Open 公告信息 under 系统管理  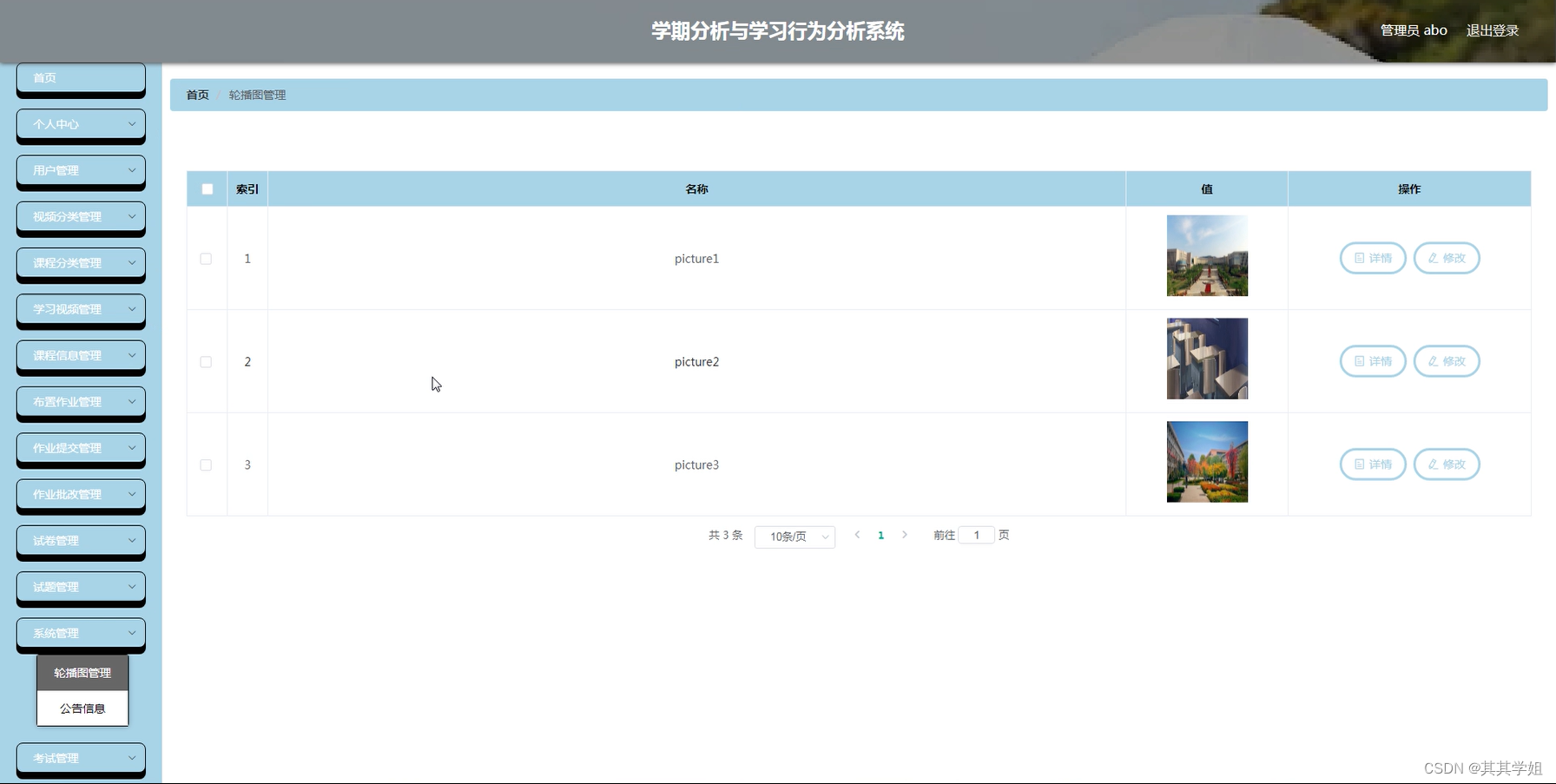pos(82,708)
